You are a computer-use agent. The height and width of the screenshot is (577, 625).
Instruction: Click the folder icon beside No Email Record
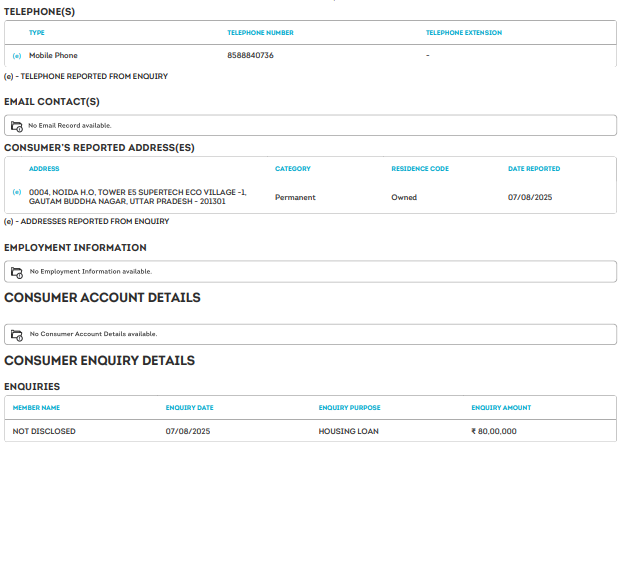[x=16, y=126]
